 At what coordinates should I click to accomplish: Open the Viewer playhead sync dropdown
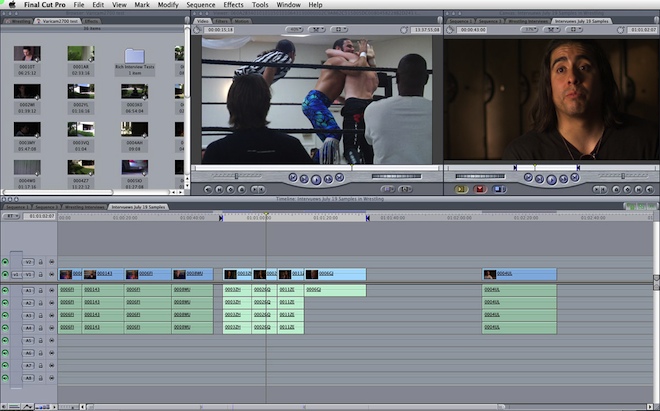point(317,30)
